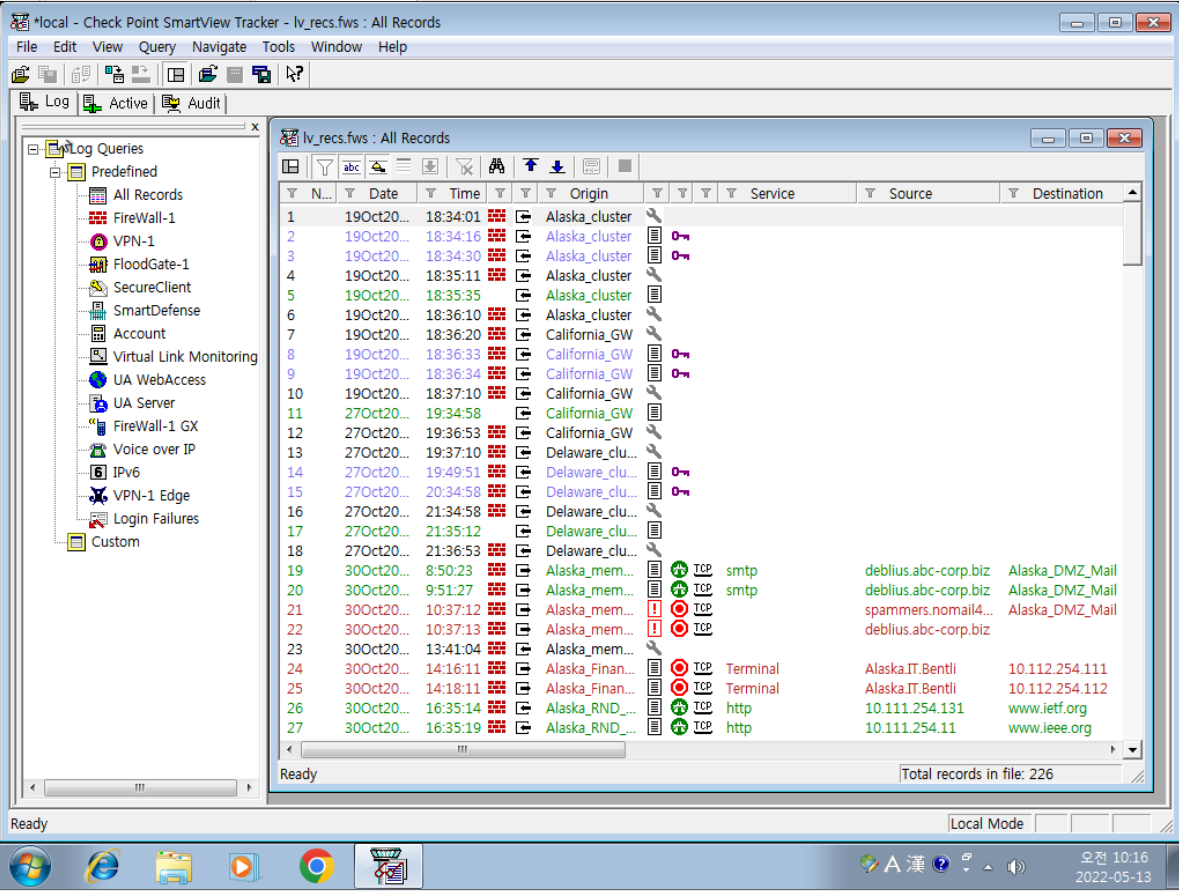
Task: Select the VPN-1 Edge query
Action: tap(151, 496)
